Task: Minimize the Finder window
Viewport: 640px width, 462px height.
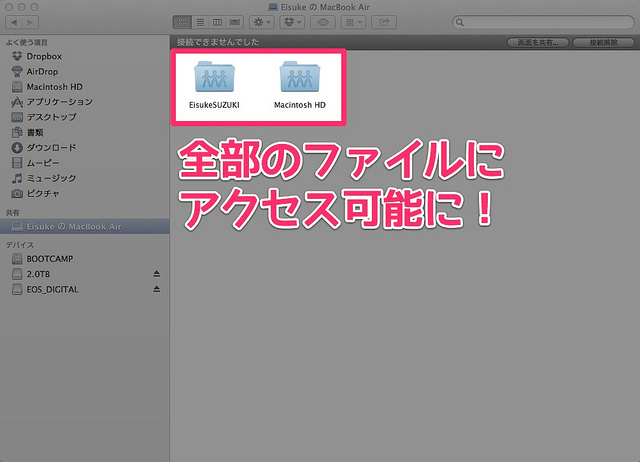Action: [x=22, y=7]
